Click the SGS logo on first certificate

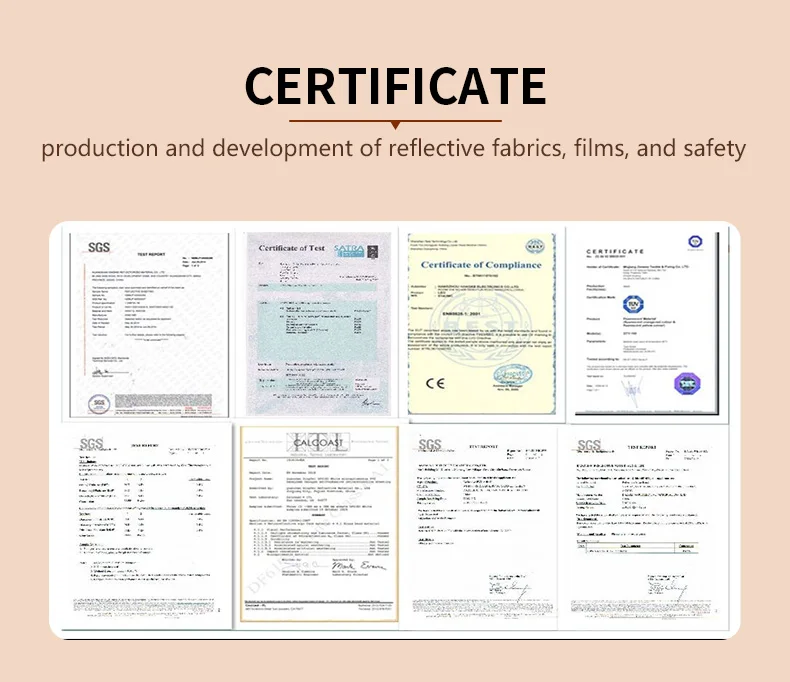99,247
